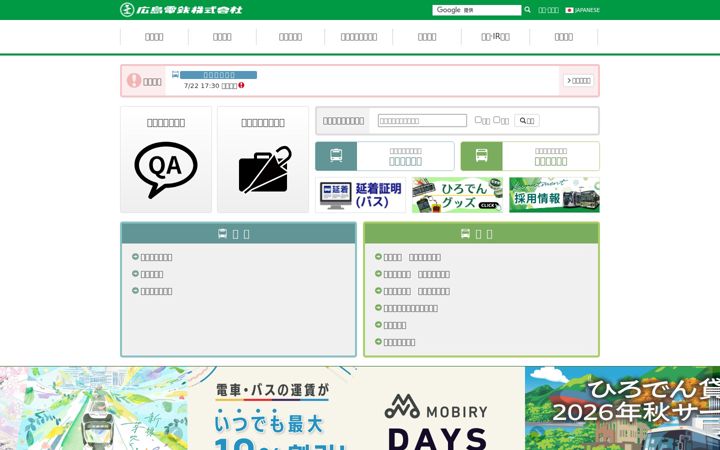Focus the Google site search field

[x=477, y=10]
